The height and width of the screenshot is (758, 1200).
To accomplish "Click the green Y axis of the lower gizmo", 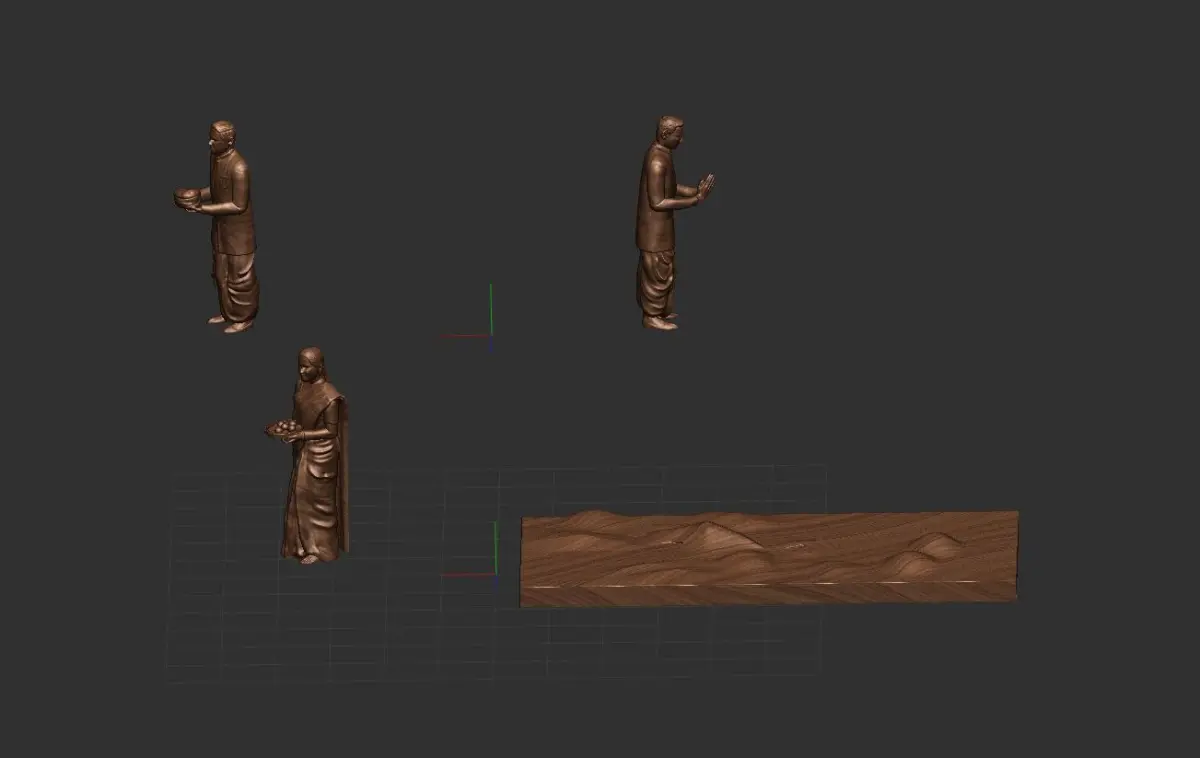I will pos(496,547).
